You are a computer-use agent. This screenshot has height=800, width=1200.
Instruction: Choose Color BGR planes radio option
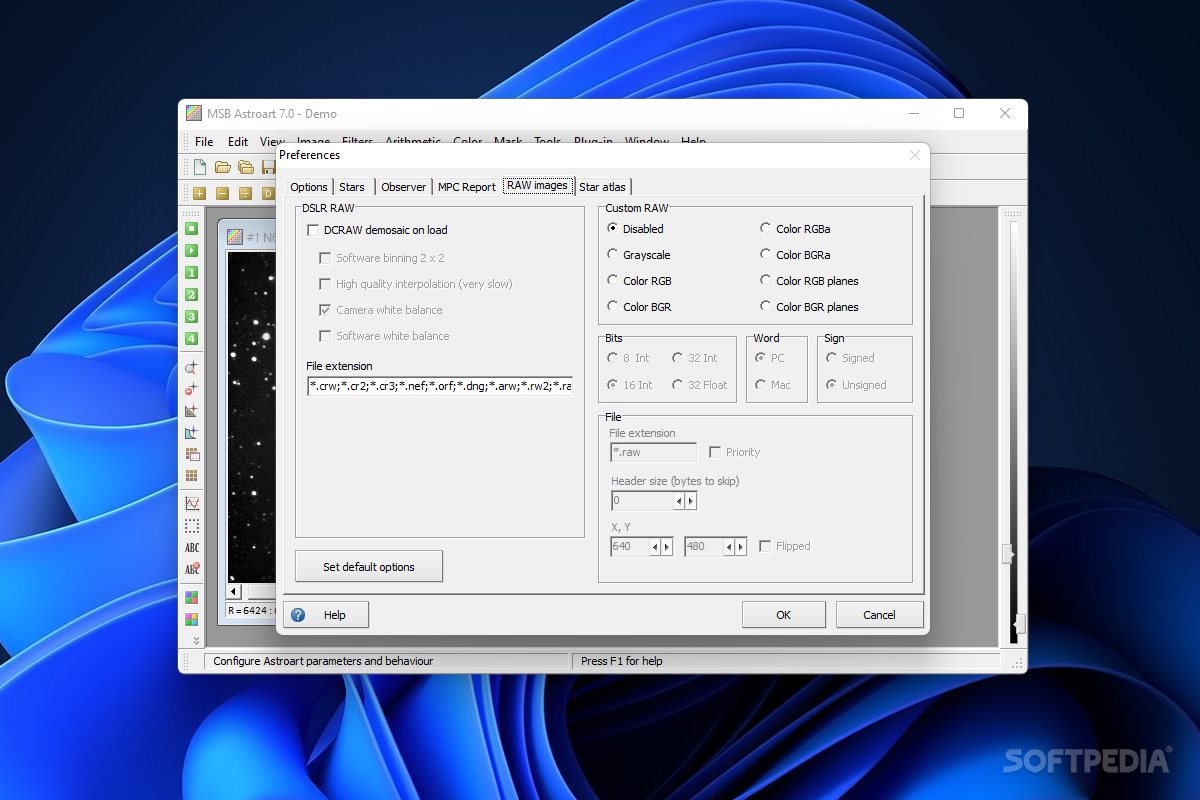coord(766,307)
